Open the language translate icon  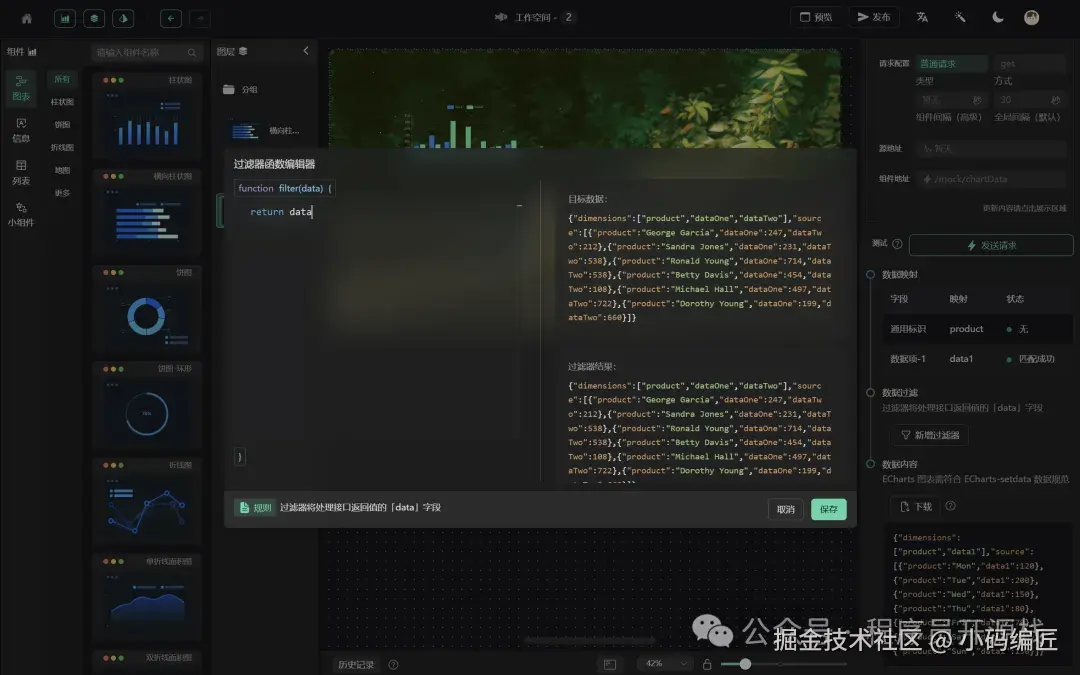[x=922, y=17]
